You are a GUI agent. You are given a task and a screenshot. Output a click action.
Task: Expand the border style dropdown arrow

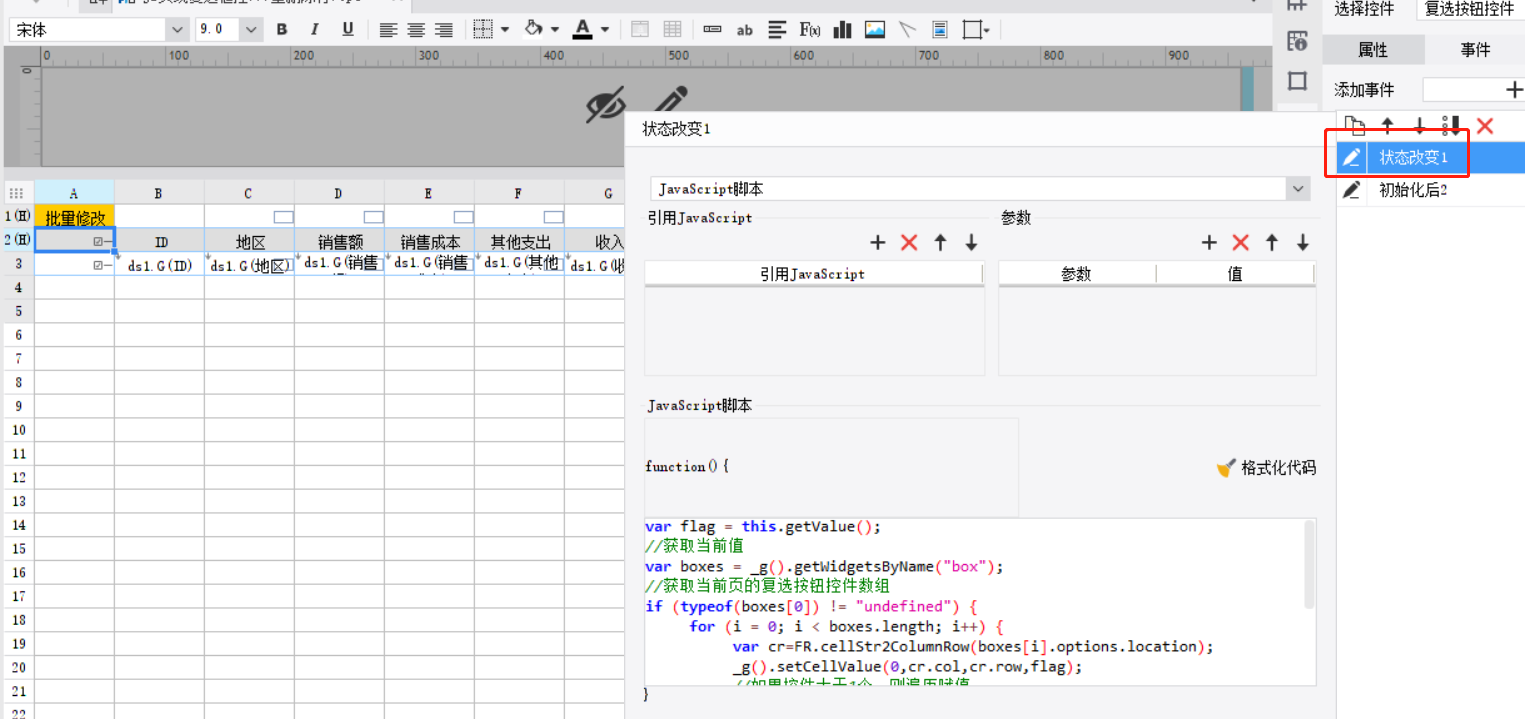(x=504, y=30)
